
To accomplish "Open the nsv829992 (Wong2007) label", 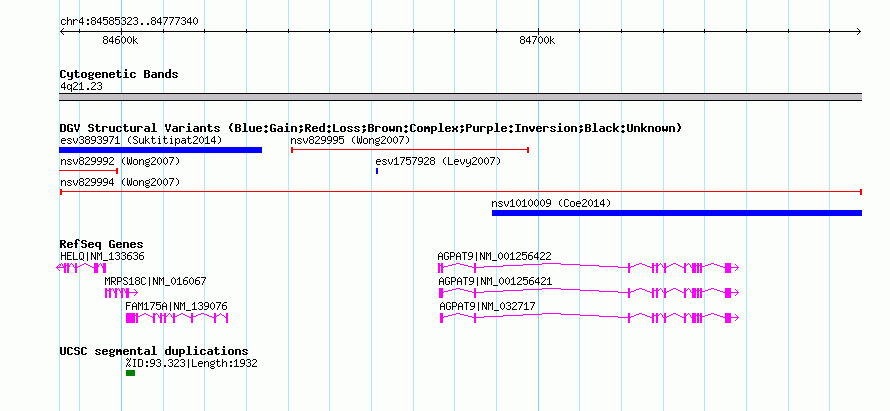I will point(120,162).
